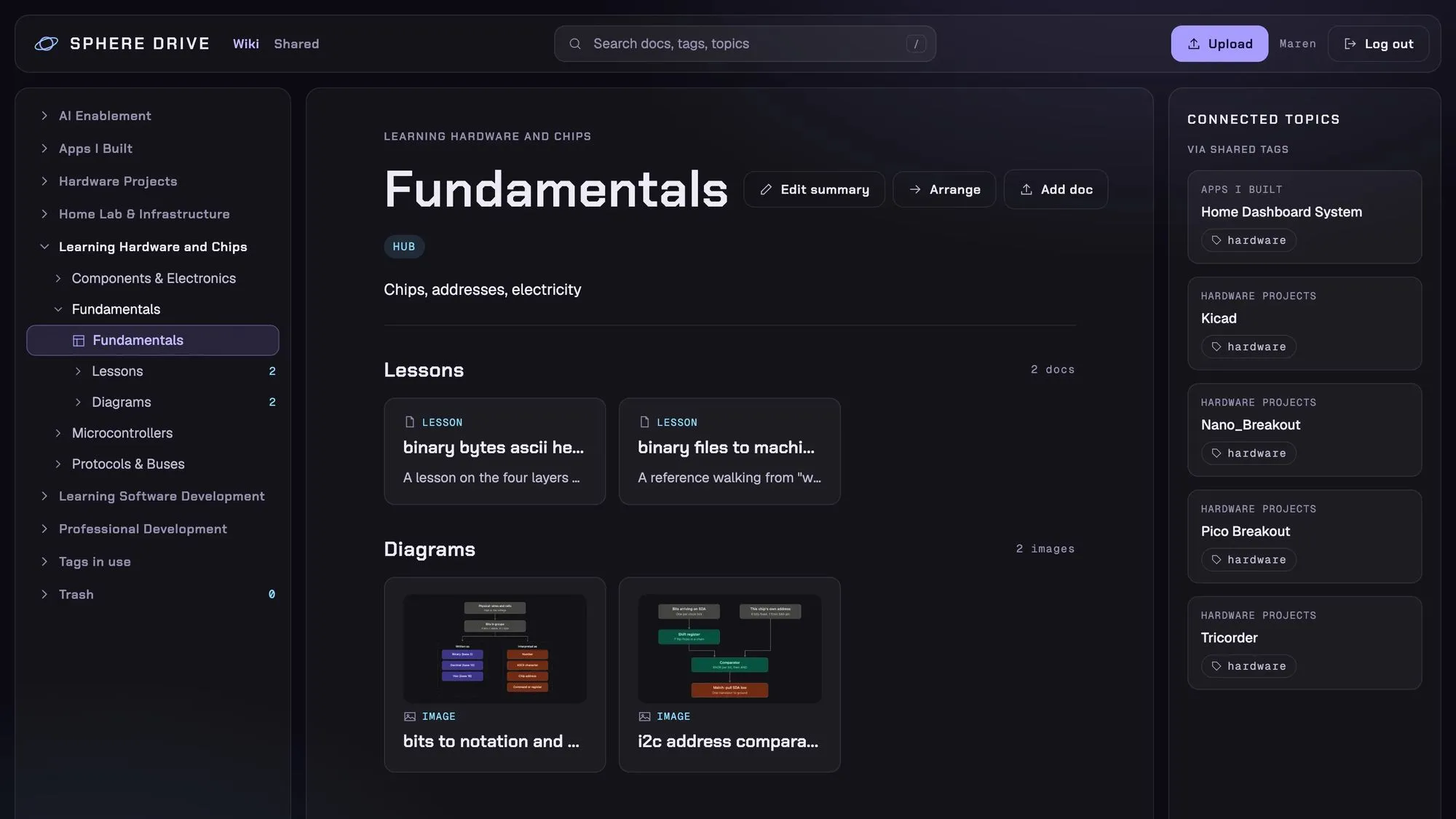Expand the Microcontrollers subsection
The width and height of the screenshot is (1456, 819).
pyautogui.click(x=58, y=433)
